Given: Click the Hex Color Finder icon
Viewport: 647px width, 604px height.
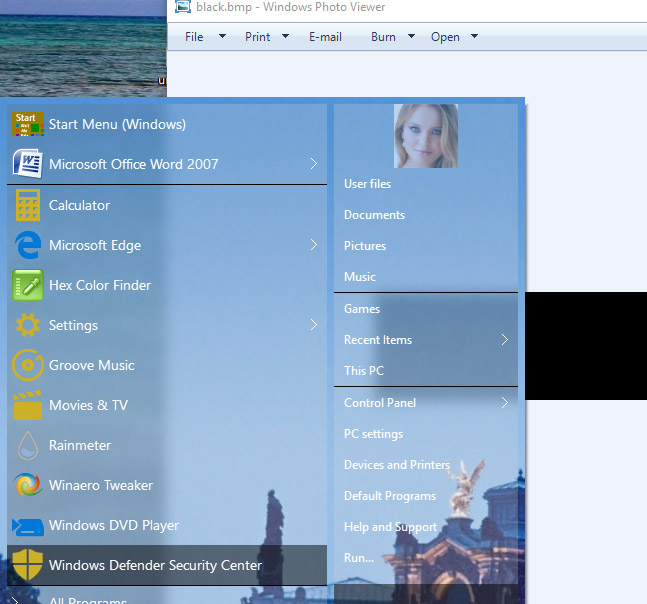Looking at the screenshot, I should coord(27,285).
